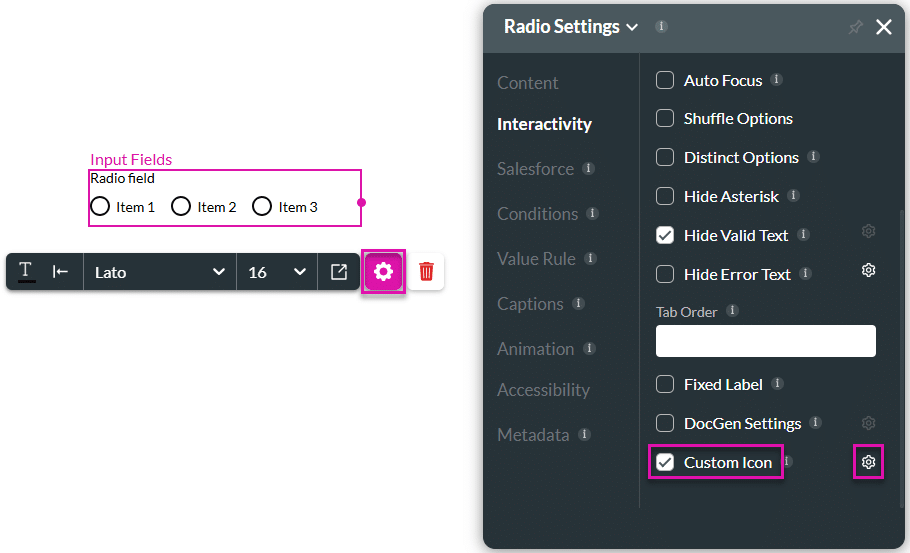Screen dimensions: 910x553
Task: Click the info icon beside Radio Settings title
Action: [x=661, y=26]
